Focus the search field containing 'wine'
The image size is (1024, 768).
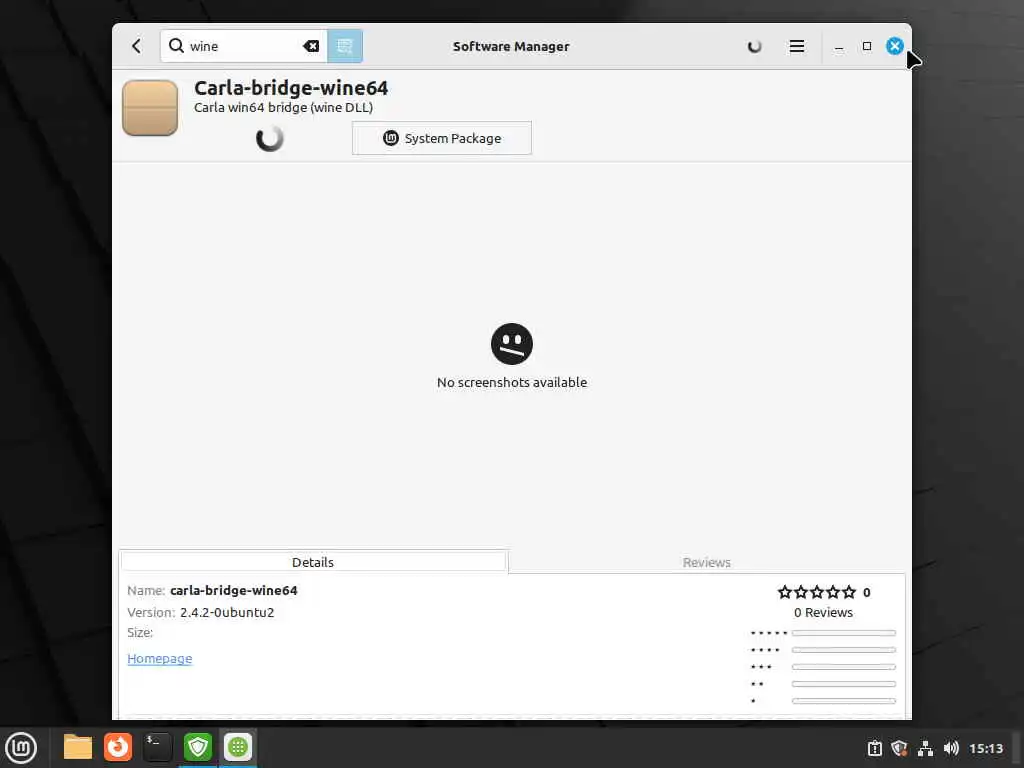(x=243, y=46)
